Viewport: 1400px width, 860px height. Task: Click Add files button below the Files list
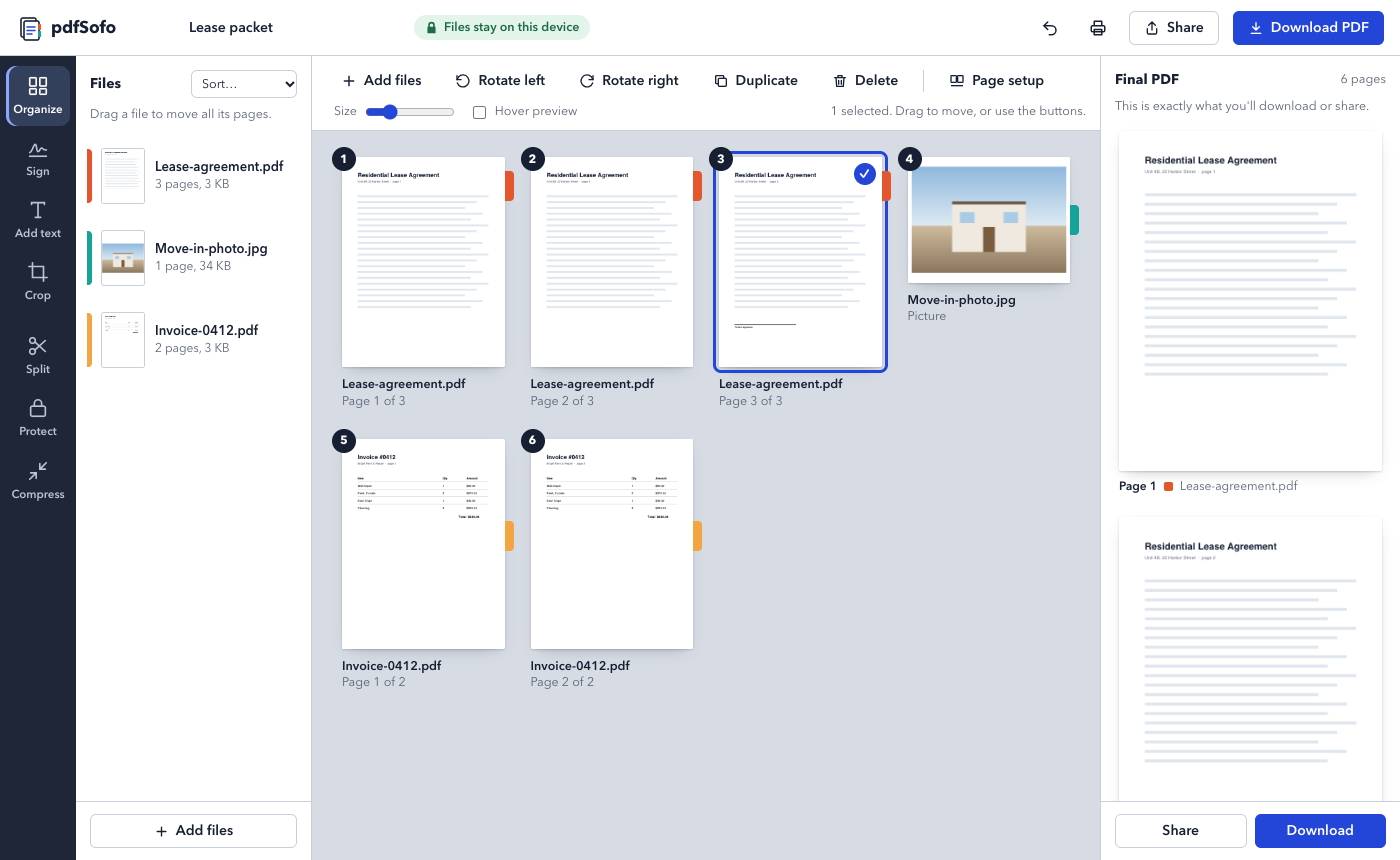coord(193,830)
